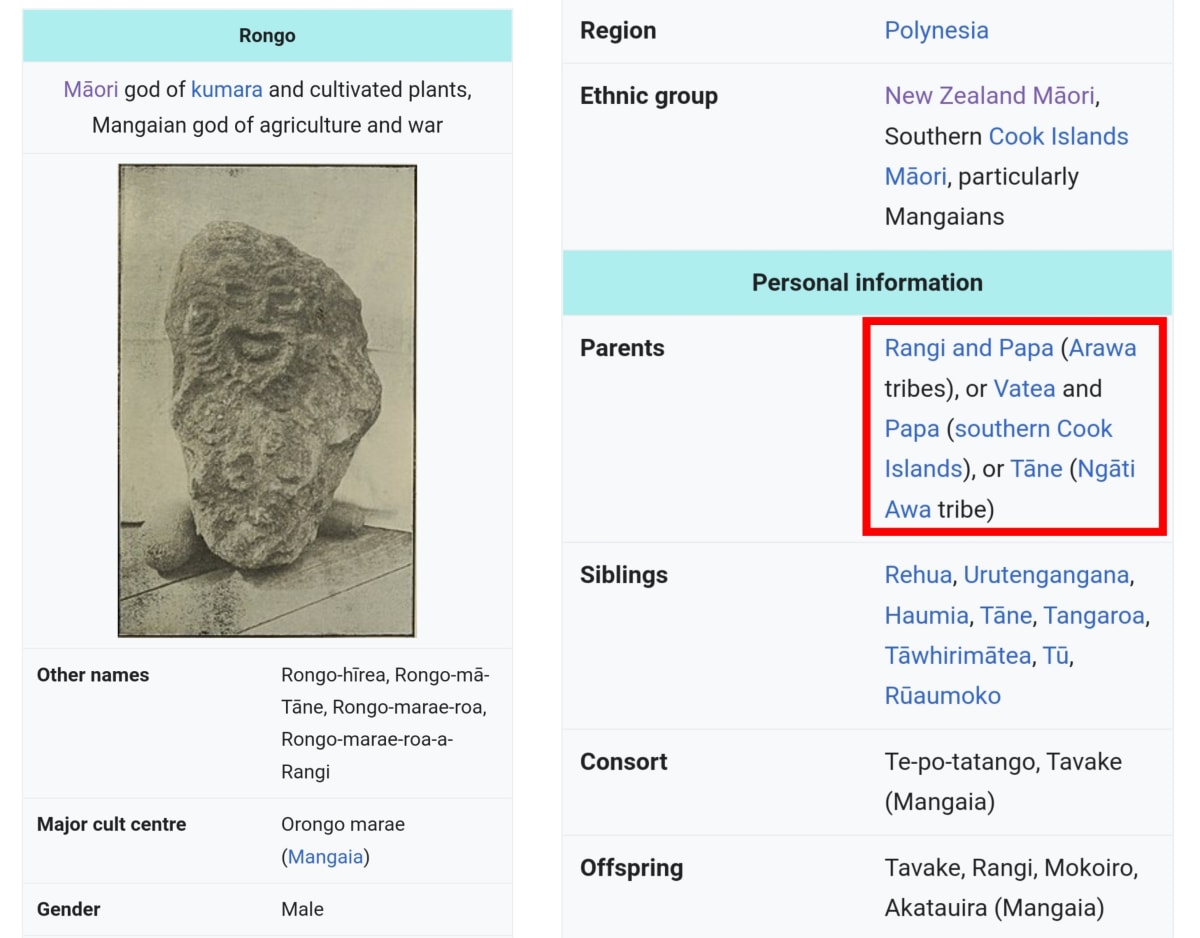Select the Region label
The height and width of the screenshot is (938, 1200).
pos(618,30)
